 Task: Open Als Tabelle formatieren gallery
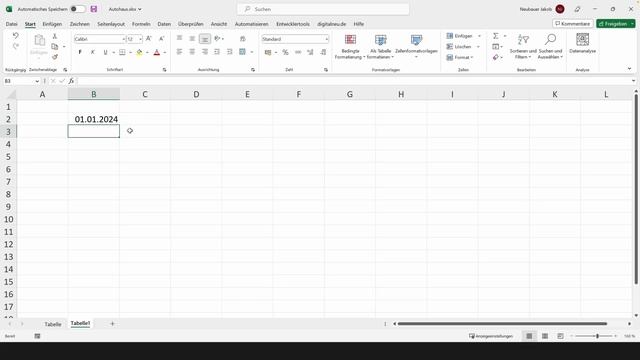point(380,47)
